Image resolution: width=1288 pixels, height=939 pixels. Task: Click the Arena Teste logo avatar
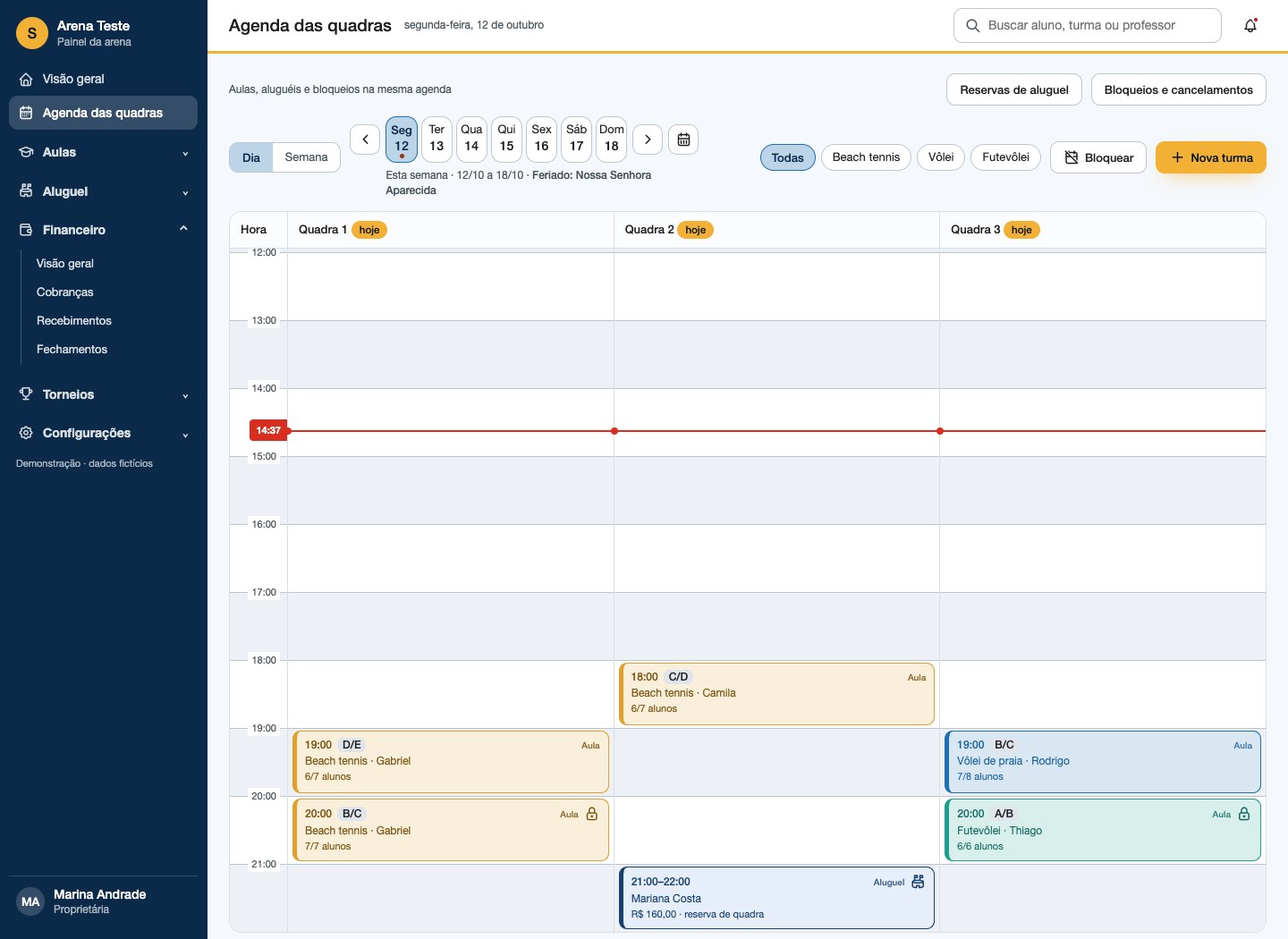point(32,33)
